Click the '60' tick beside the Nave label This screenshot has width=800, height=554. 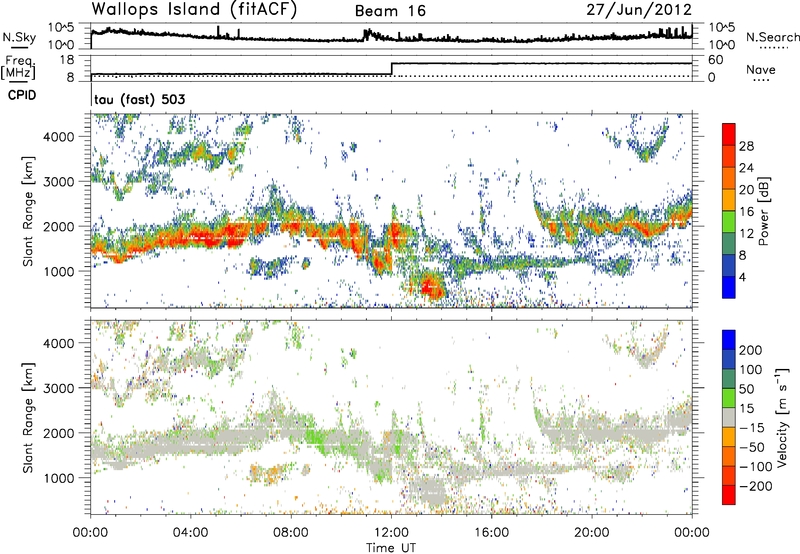click(715, 60)
